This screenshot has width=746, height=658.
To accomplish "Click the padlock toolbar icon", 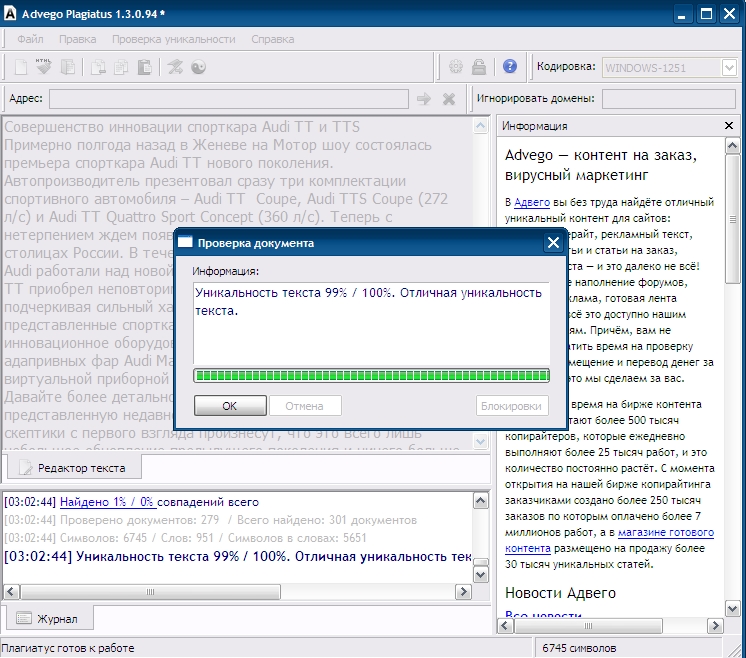I will pos(479,68).
